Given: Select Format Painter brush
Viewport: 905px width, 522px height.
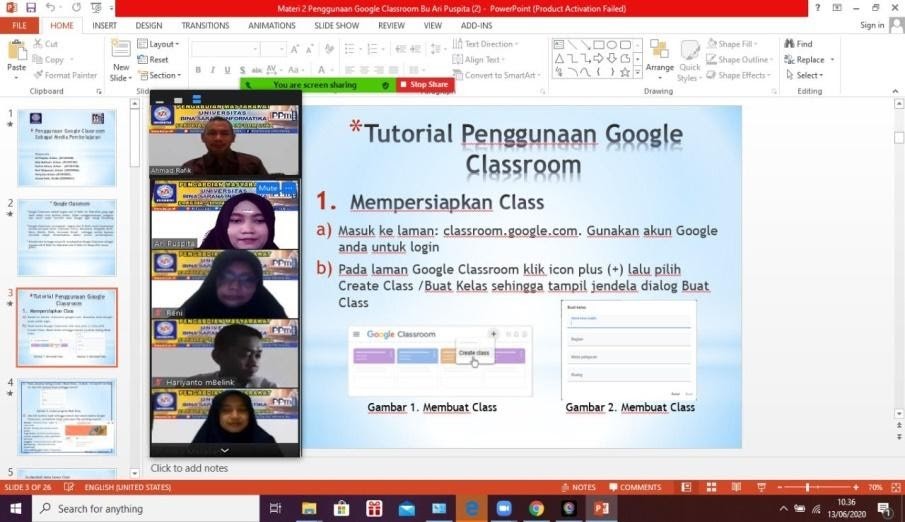Looking at the screenshot, I should [65, 75].
